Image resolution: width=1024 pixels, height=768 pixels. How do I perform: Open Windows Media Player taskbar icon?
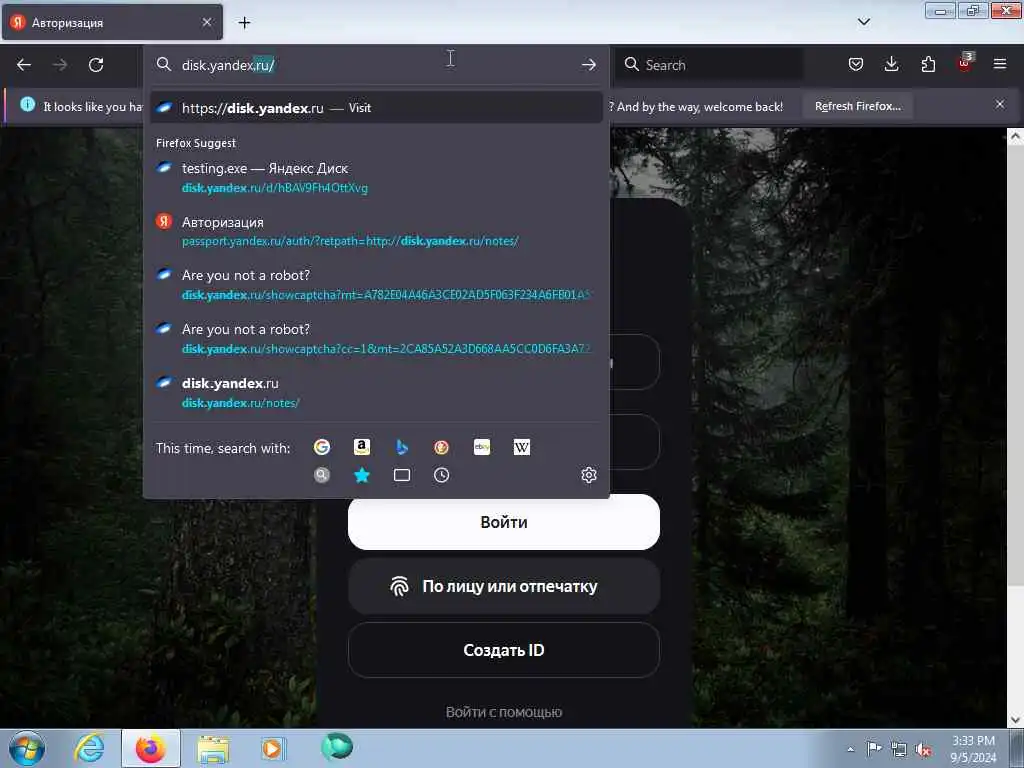point(272,748)
